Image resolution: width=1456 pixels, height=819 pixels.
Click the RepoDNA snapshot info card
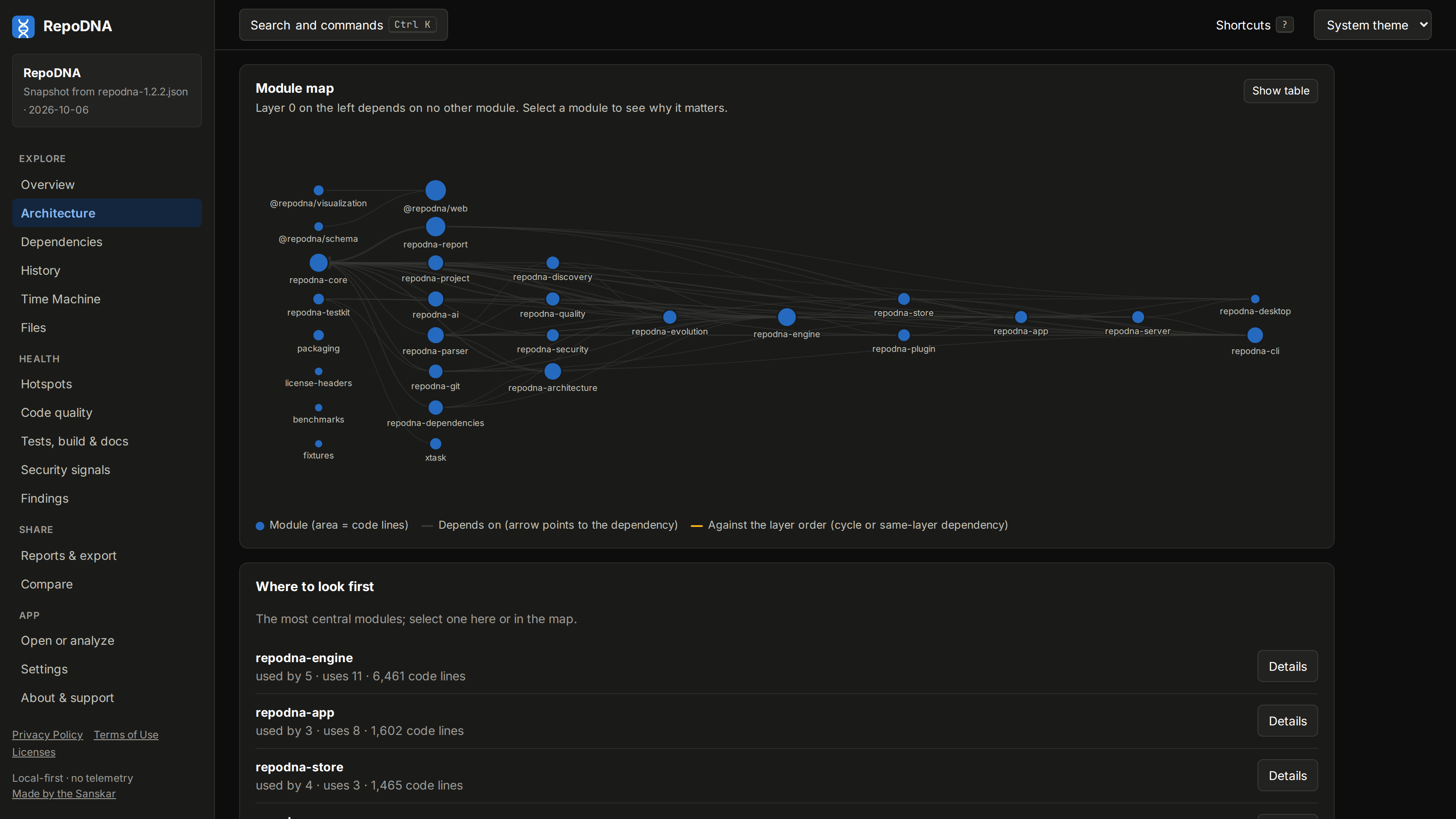(x=107, y=91)
